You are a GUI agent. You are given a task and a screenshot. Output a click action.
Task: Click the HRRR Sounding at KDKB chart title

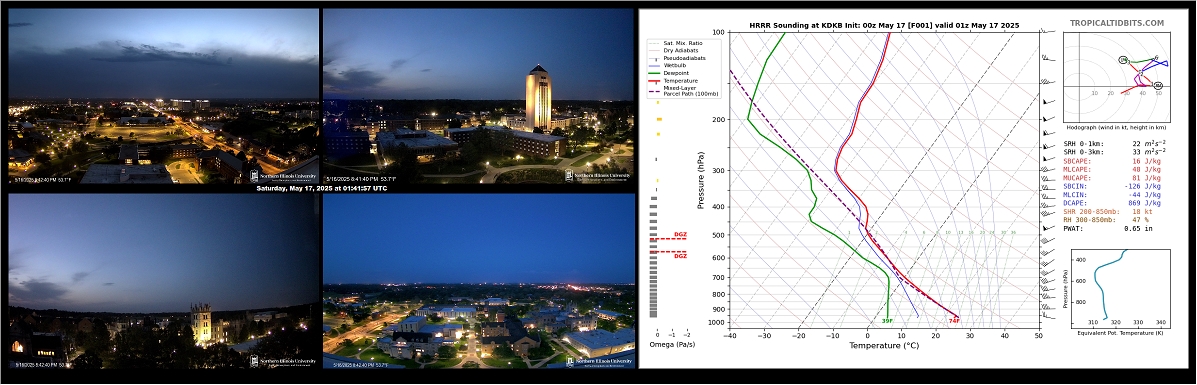point(884,25)
